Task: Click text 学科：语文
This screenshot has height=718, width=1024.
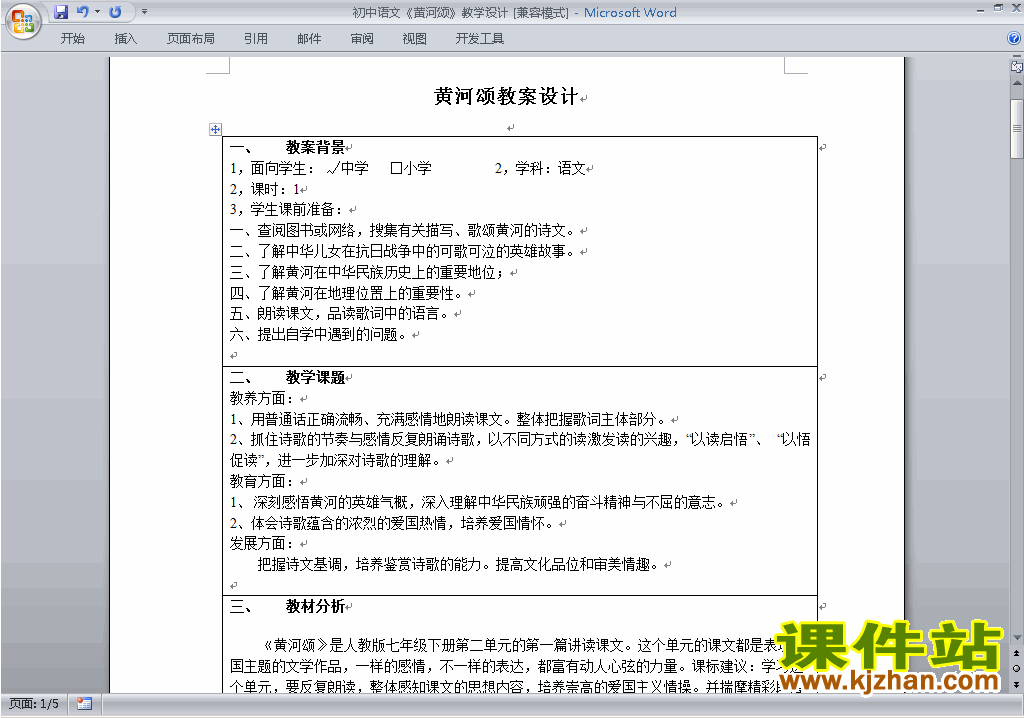Action: pos(550,169)
